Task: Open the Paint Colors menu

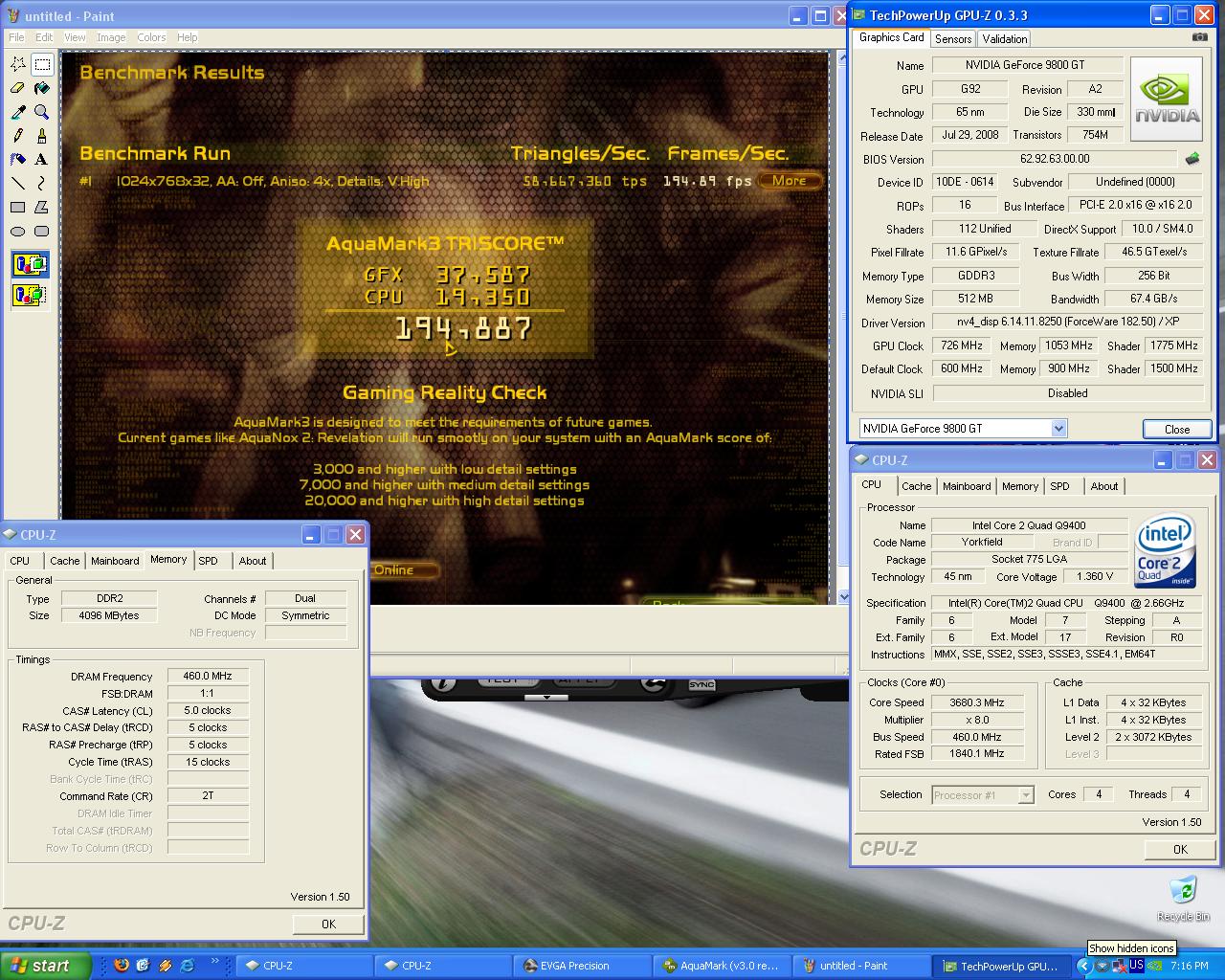Action: 151,37
